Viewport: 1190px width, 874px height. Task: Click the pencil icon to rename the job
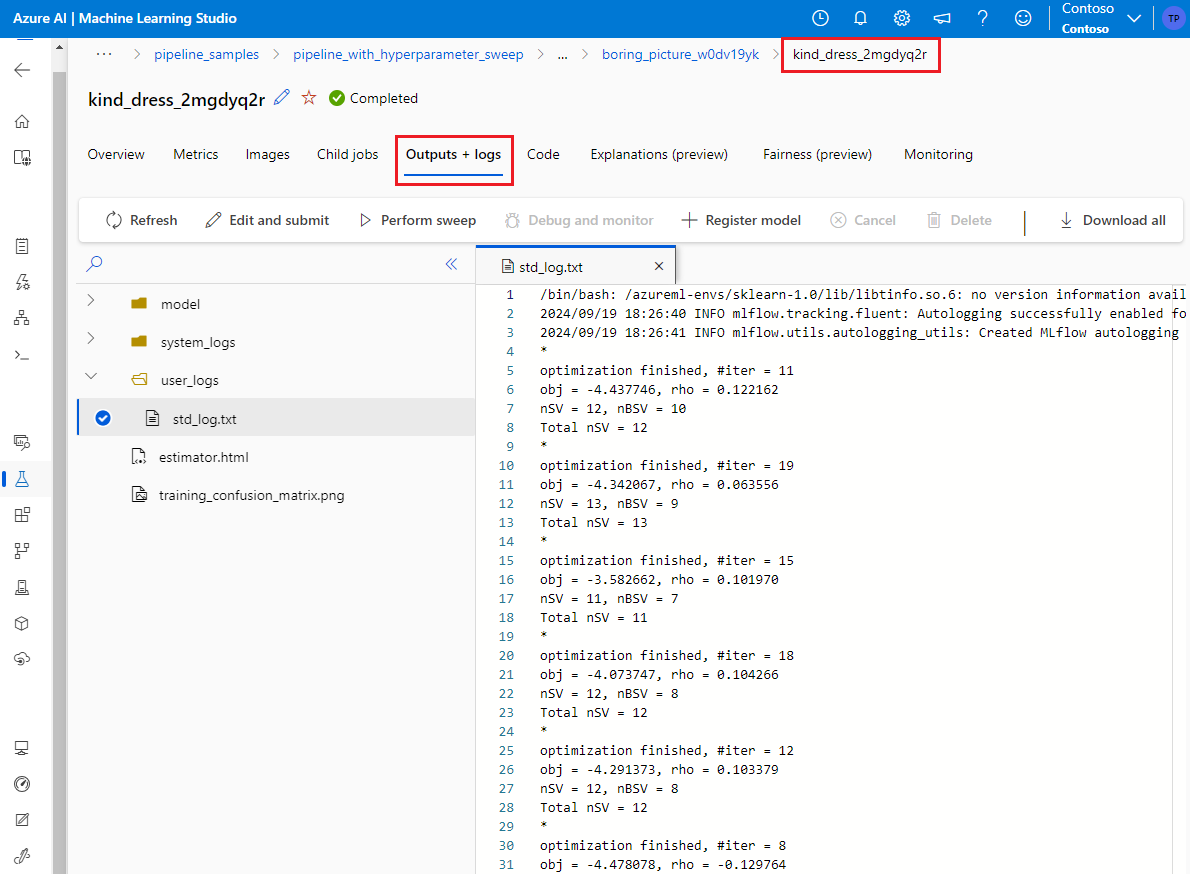point(282,97)
